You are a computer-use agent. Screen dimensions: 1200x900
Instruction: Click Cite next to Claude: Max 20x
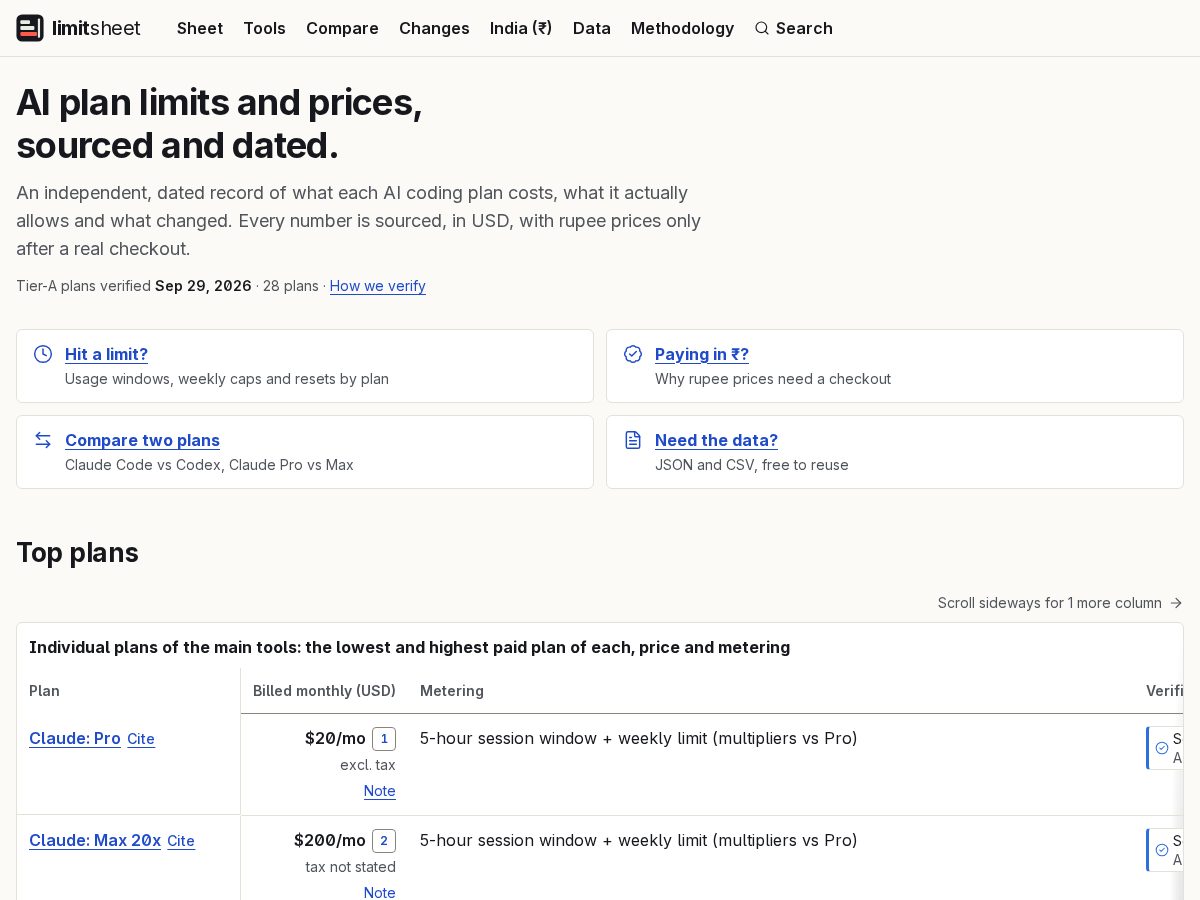click(x=181, y=841)
